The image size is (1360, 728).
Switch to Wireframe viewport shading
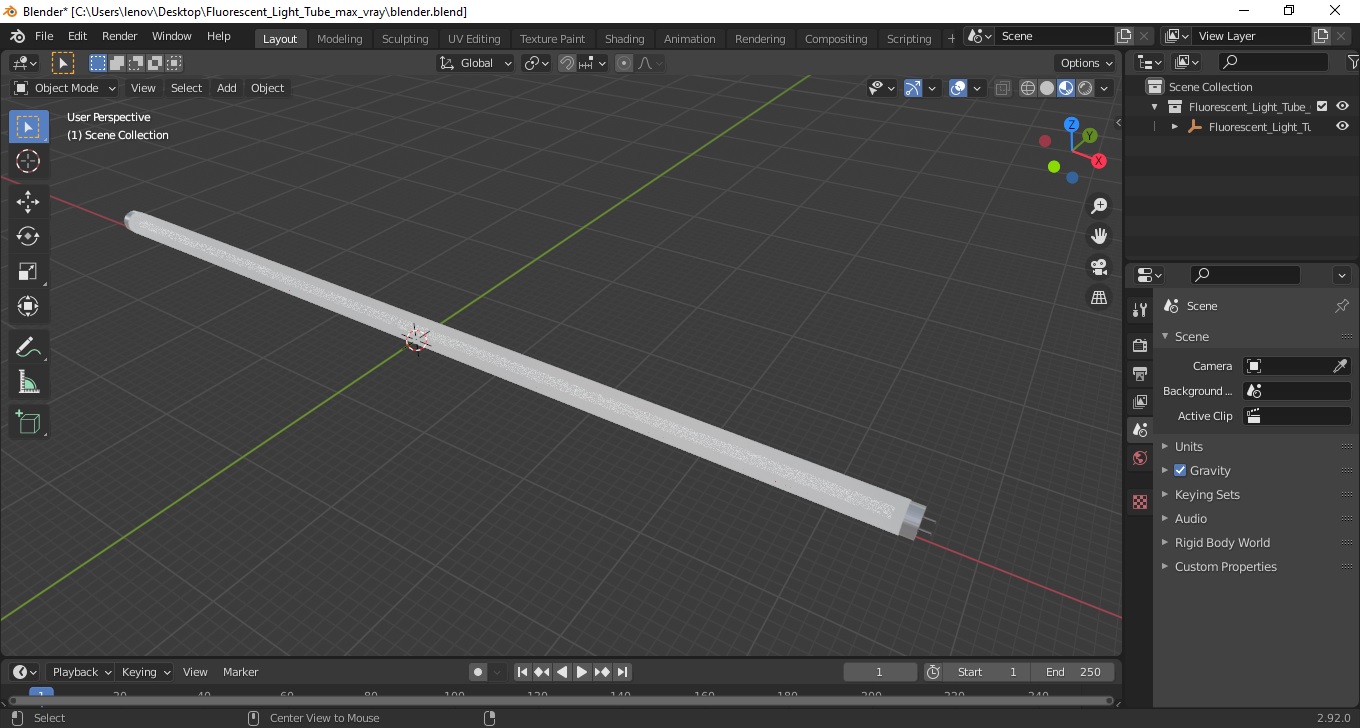1028,88
